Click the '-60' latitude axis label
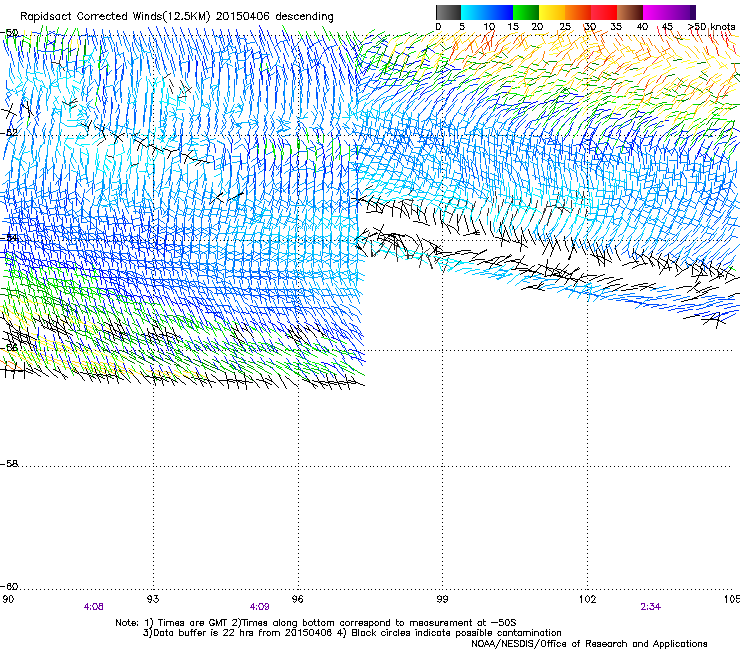The height and width of the screenshot is (650, 740). pos(9,586)
